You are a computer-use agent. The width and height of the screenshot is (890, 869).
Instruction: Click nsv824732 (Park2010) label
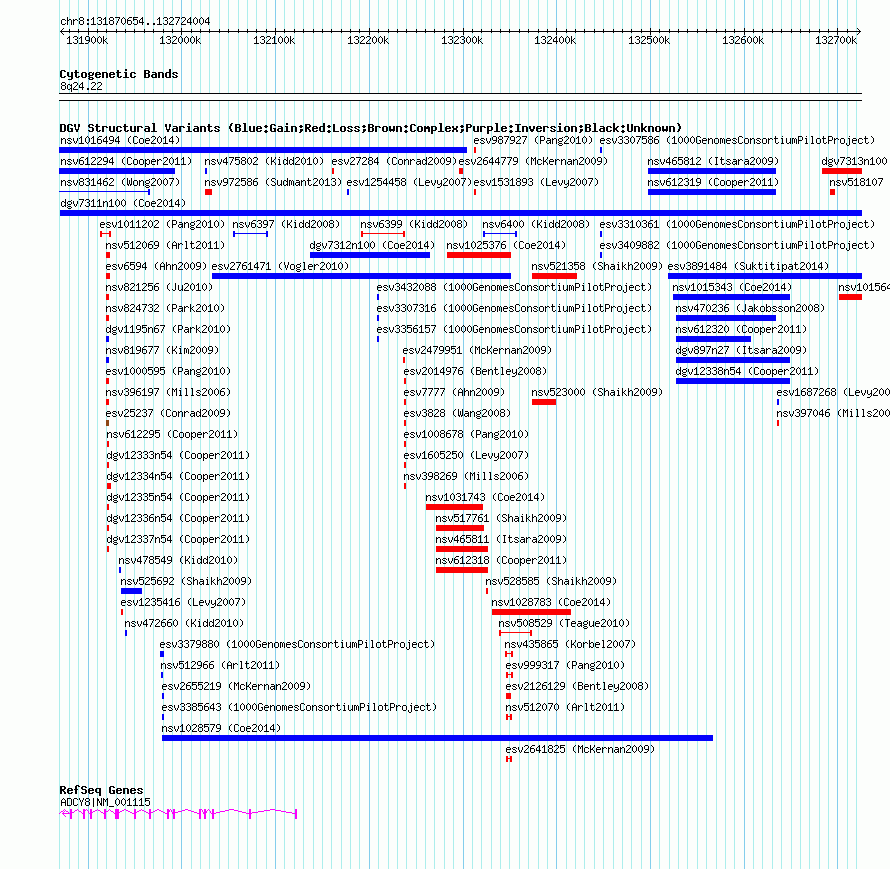pyautogui.click(x=165, y=308)
